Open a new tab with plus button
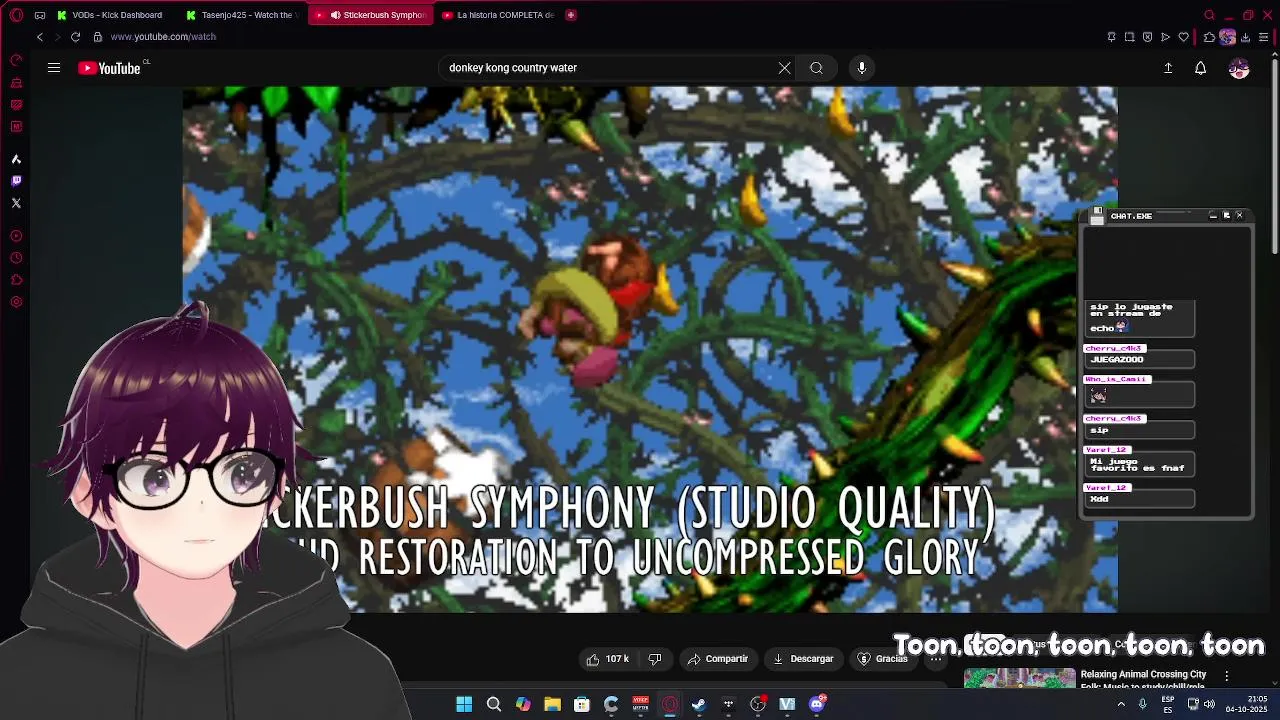Viewport: 1280px width, 720px height. coord(571,15)
